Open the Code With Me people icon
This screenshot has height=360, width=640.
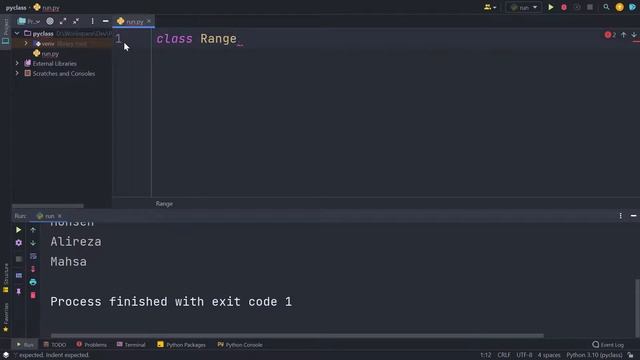click(x=489, y=7)
